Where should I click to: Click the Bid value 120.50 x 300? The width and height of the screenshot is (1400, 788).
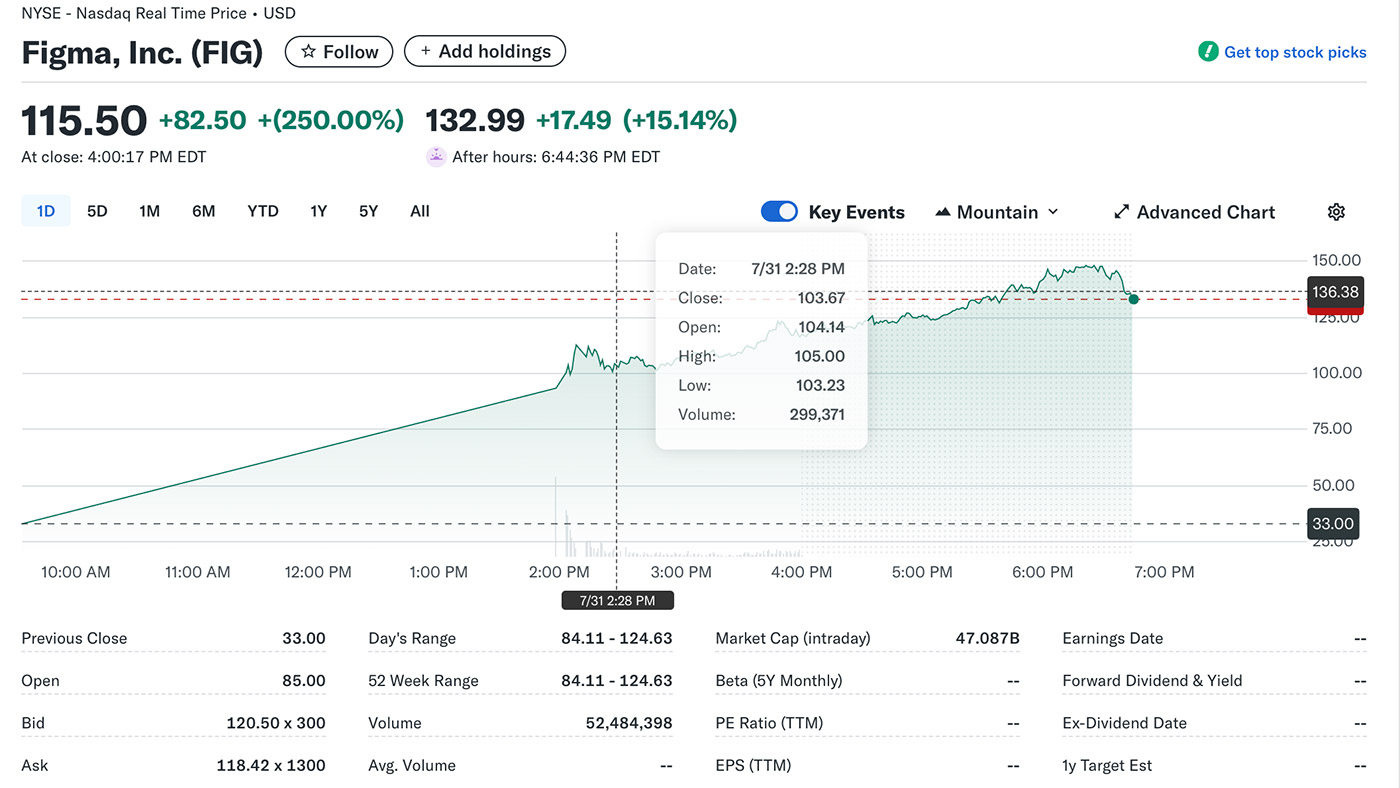(x=276, y=723)
